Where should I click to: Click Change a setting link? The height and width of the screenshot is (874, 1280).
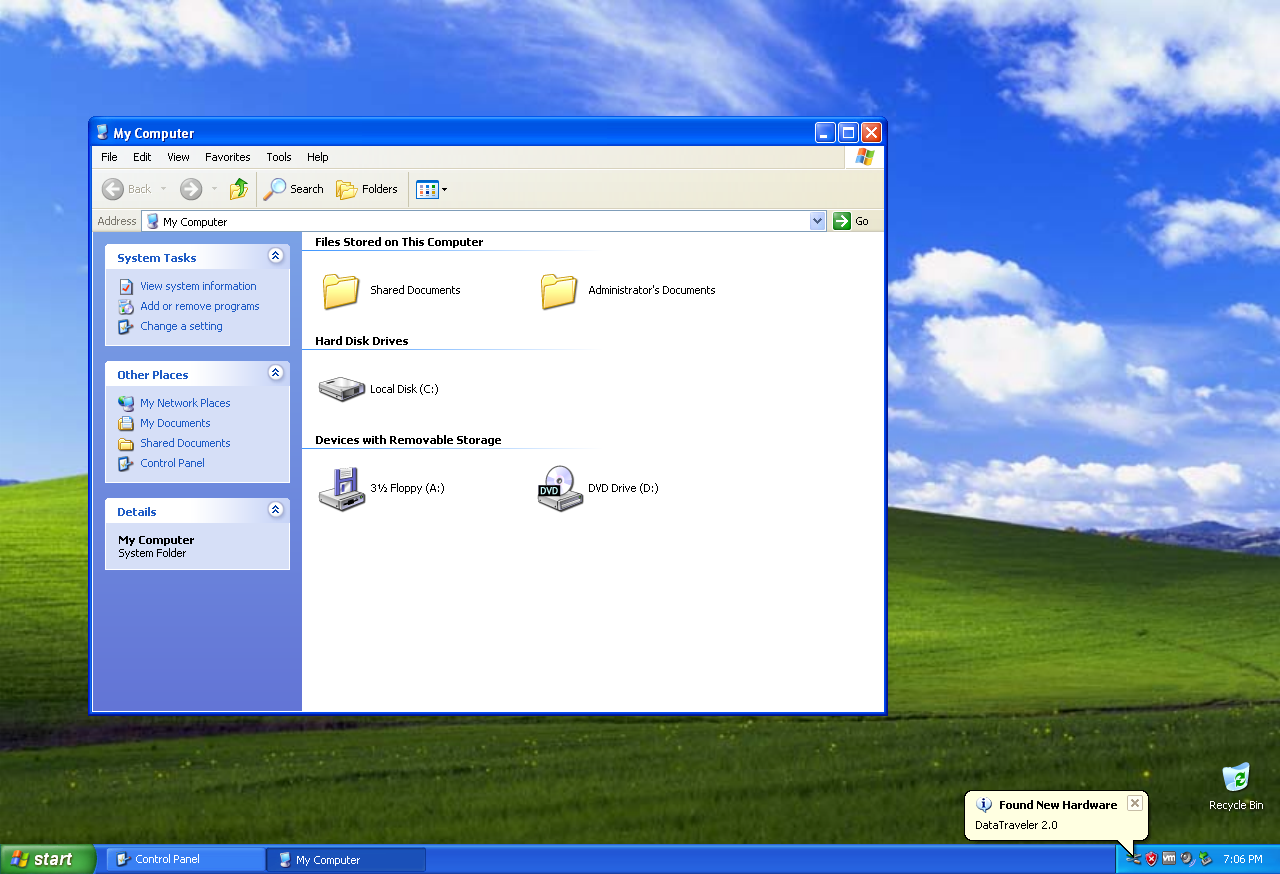[x=181, y=326]
